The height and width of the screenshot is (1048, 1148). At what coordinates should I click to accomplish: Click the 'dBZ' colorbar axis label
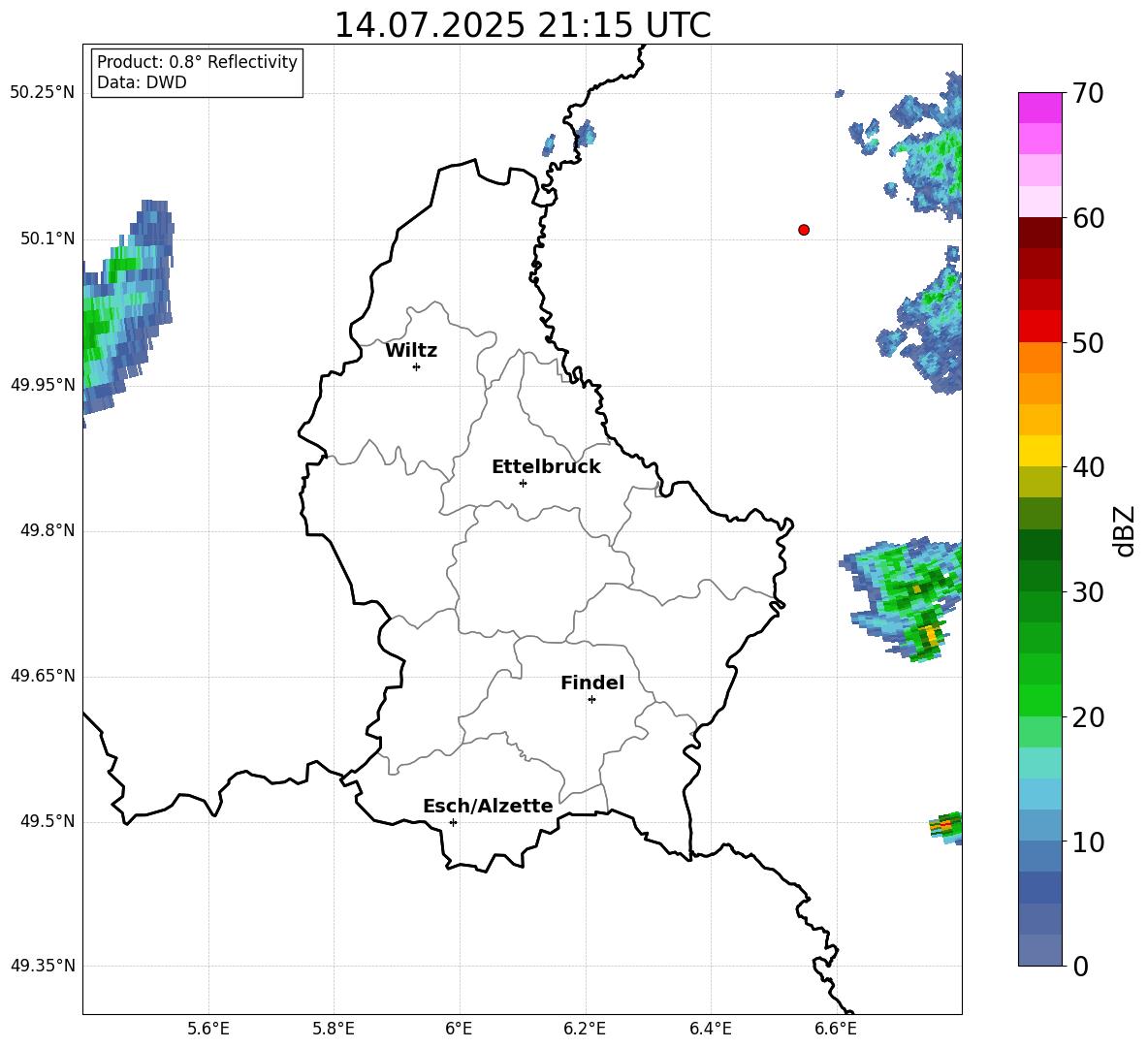coord(1123,530)
